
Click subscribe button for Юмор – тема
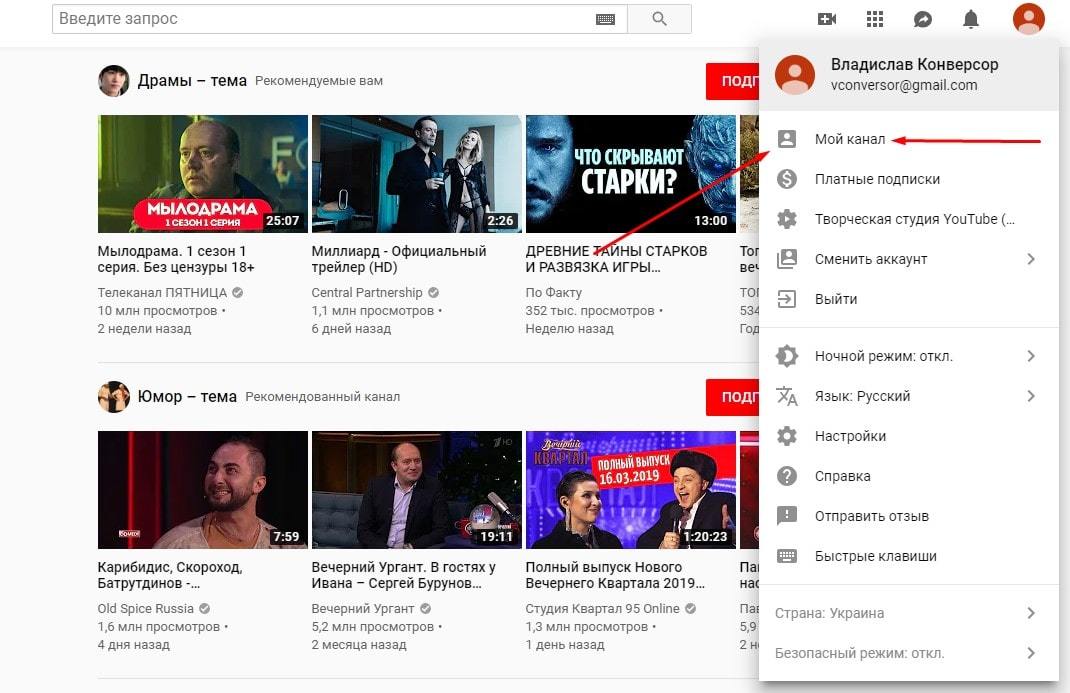point(733,397)
